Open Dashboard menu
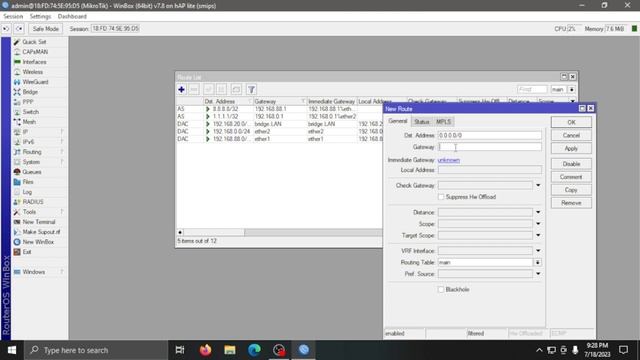This screenshot has height=360, width=640. point(72,16)
